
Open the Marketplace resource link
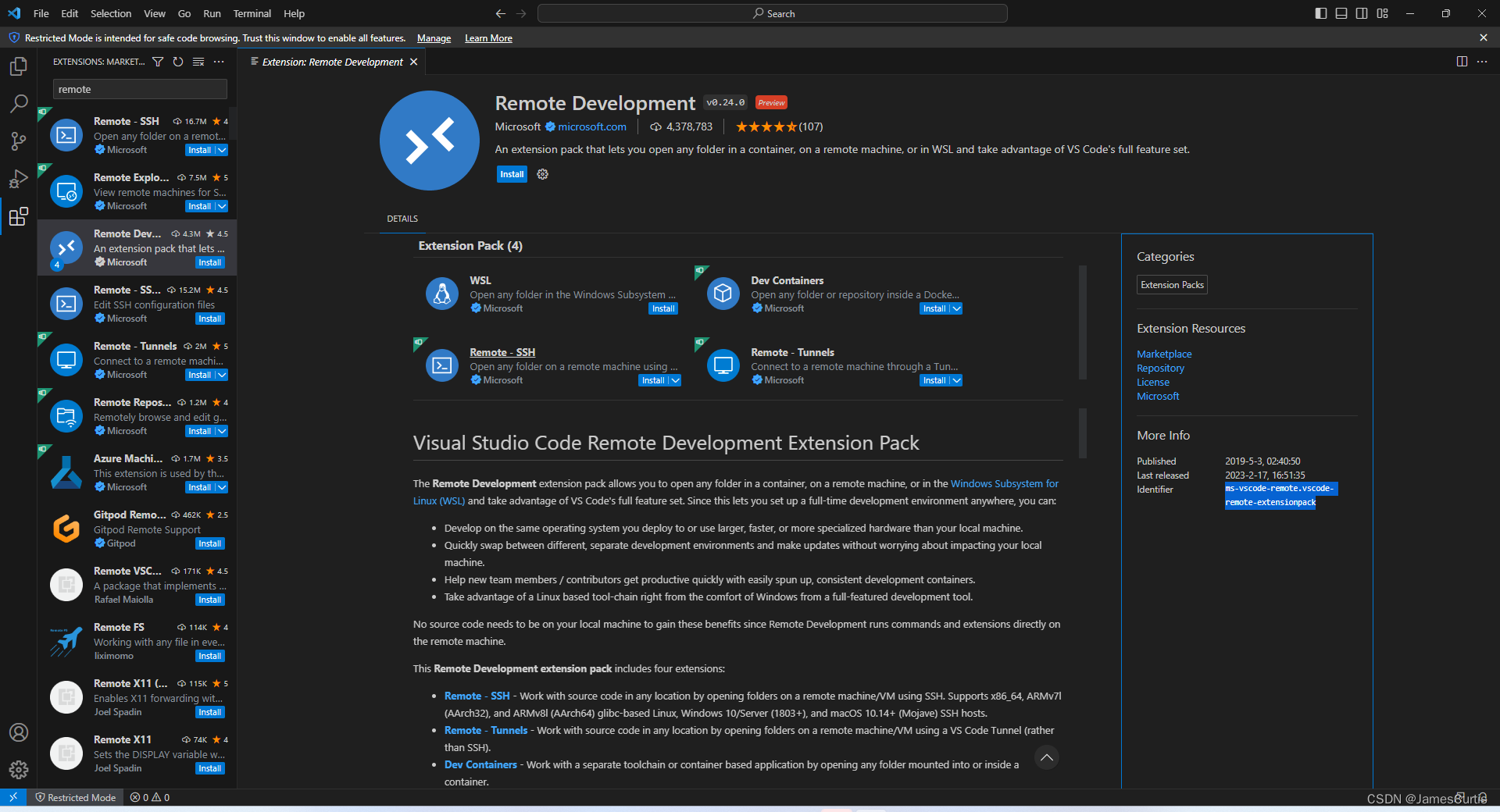coord(1164,354)
